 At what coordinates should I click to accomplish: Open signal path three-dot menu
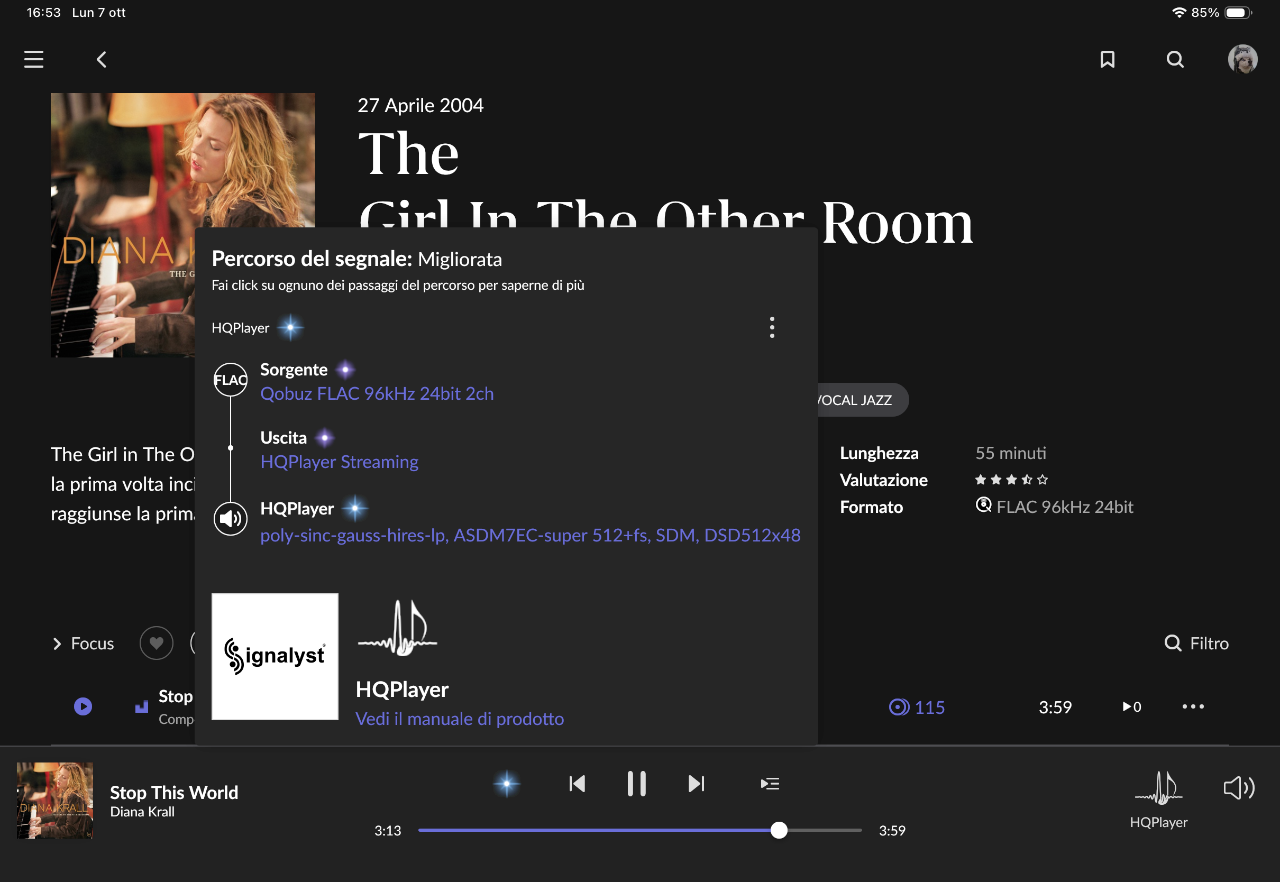pyautogui.click(x=771, y=327)
